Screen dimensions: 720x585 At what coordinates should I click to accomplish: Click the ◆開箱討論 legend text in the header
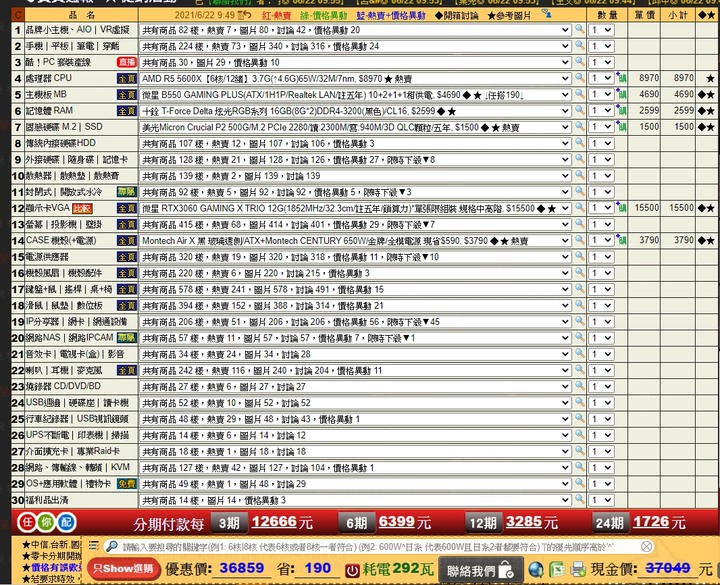[456, 15]
